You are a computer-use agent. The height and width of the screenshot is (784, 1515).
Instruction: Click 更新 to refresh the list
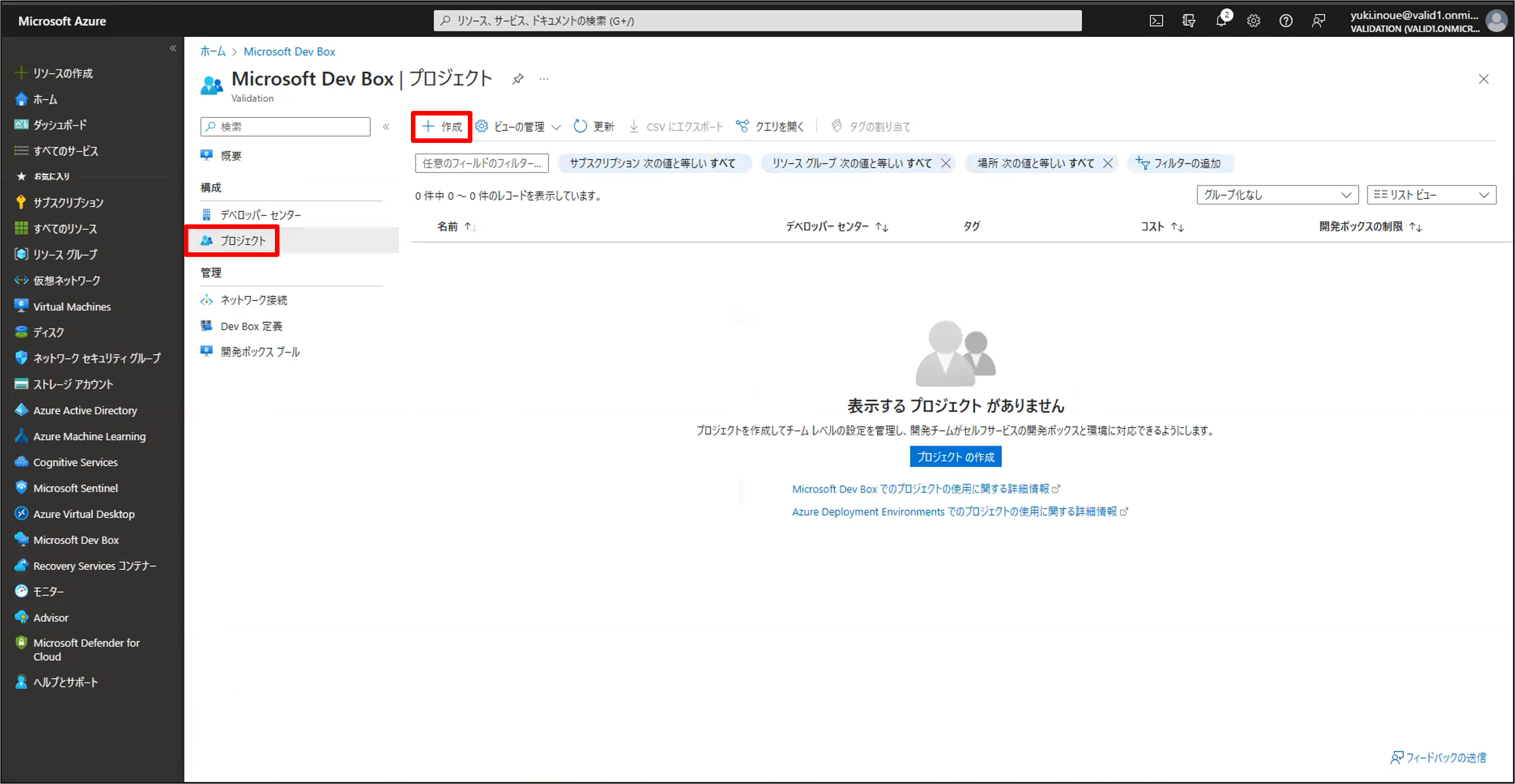(x=594, y=126)
